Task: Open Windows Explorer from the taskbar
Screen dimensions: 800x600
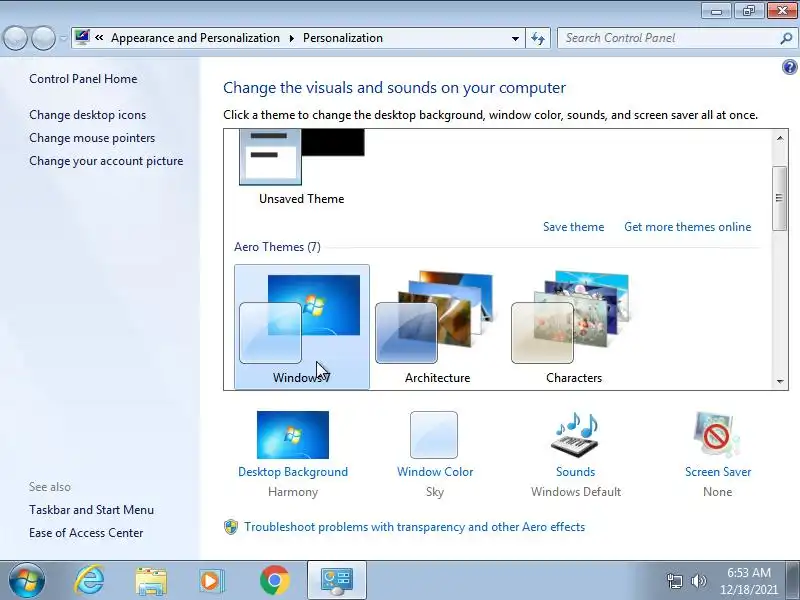Action: 151,581
